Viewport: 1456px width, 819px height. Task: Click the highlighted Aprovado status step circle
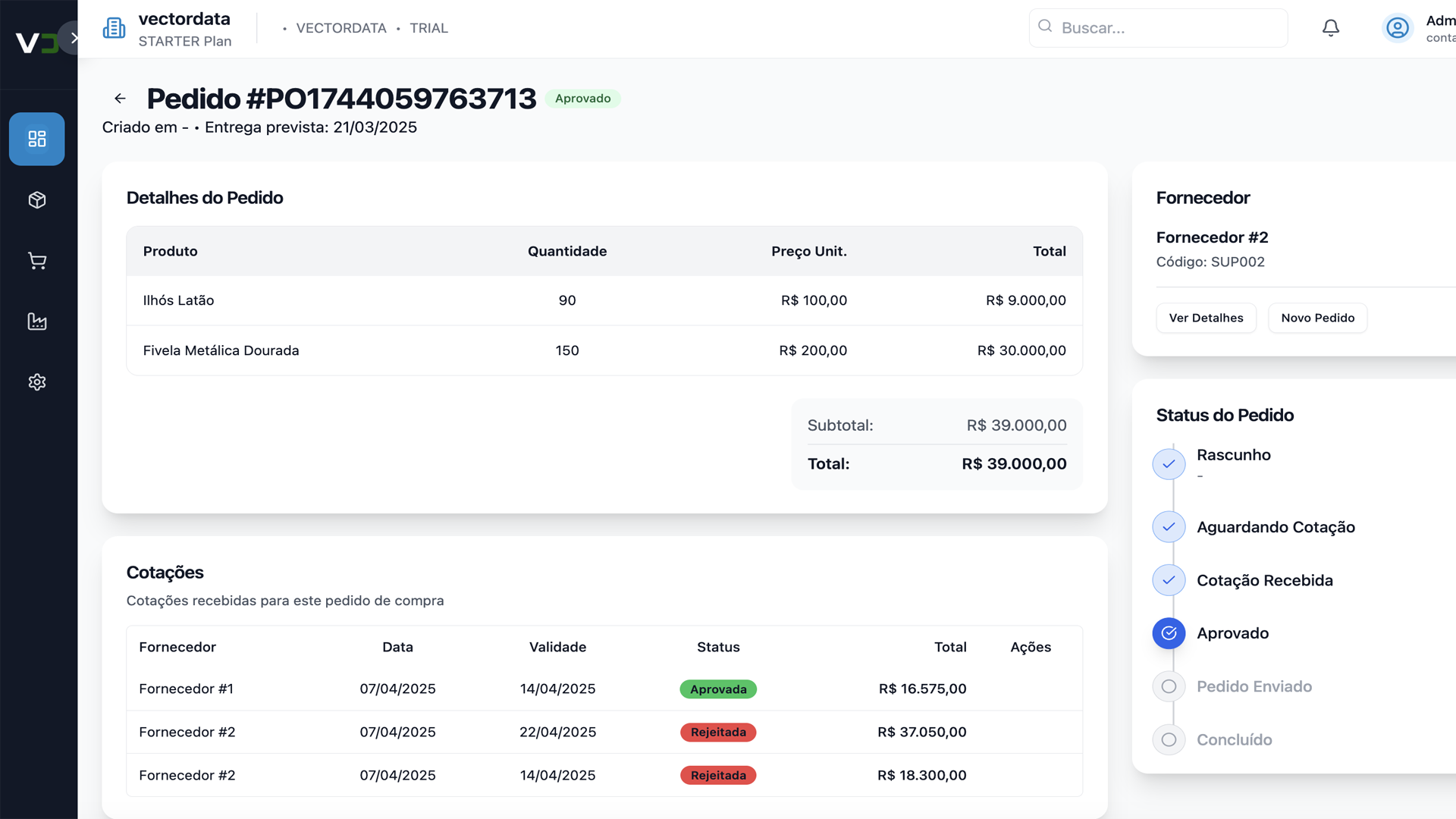[1169, 633]
